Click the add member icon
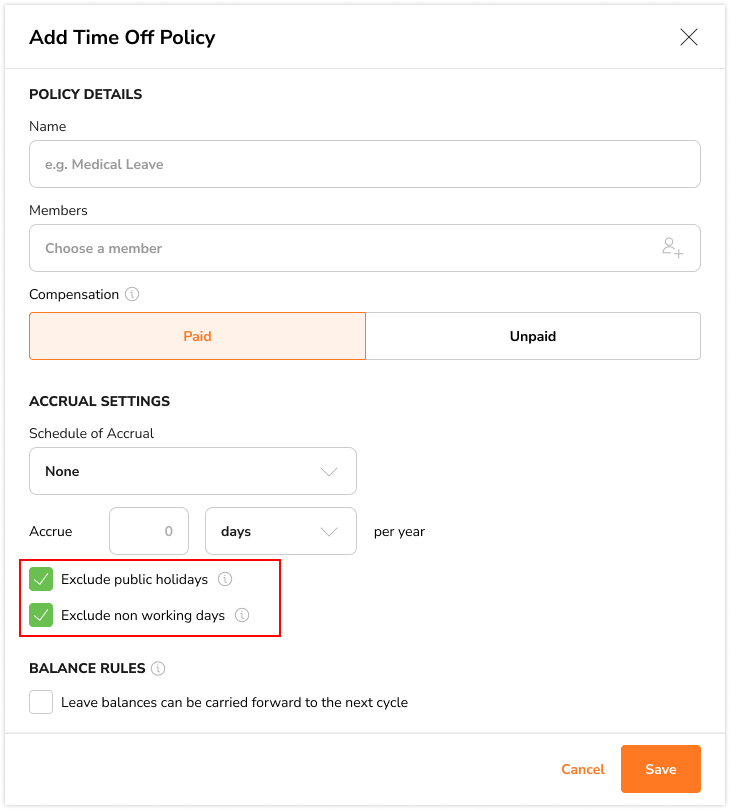Viewport: 730px width, 810px height. click(x=673, y=247)
